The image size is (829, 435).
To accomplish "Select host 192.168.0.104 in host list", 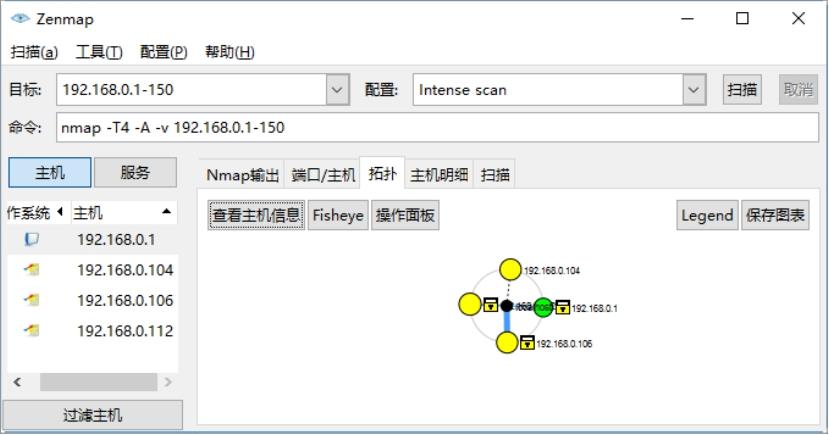I will pyautogui.click(x=93, y=270).
